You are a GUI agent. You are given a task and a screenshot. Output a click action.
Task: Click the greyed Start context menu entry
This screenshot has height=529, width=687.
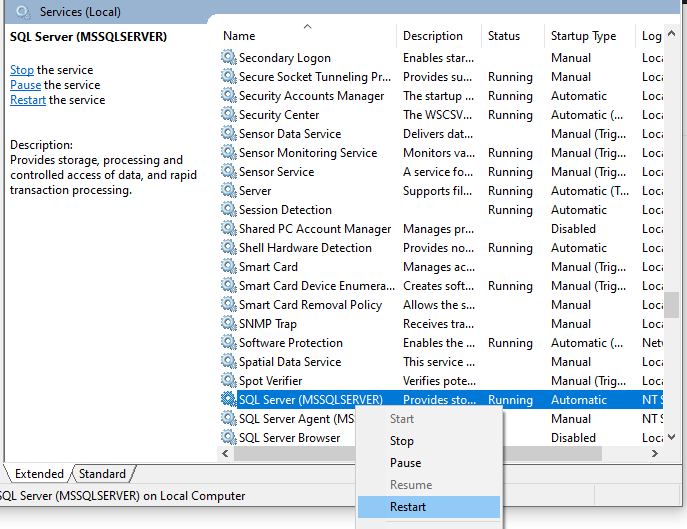pyautogui.click(x=429, y=419)
